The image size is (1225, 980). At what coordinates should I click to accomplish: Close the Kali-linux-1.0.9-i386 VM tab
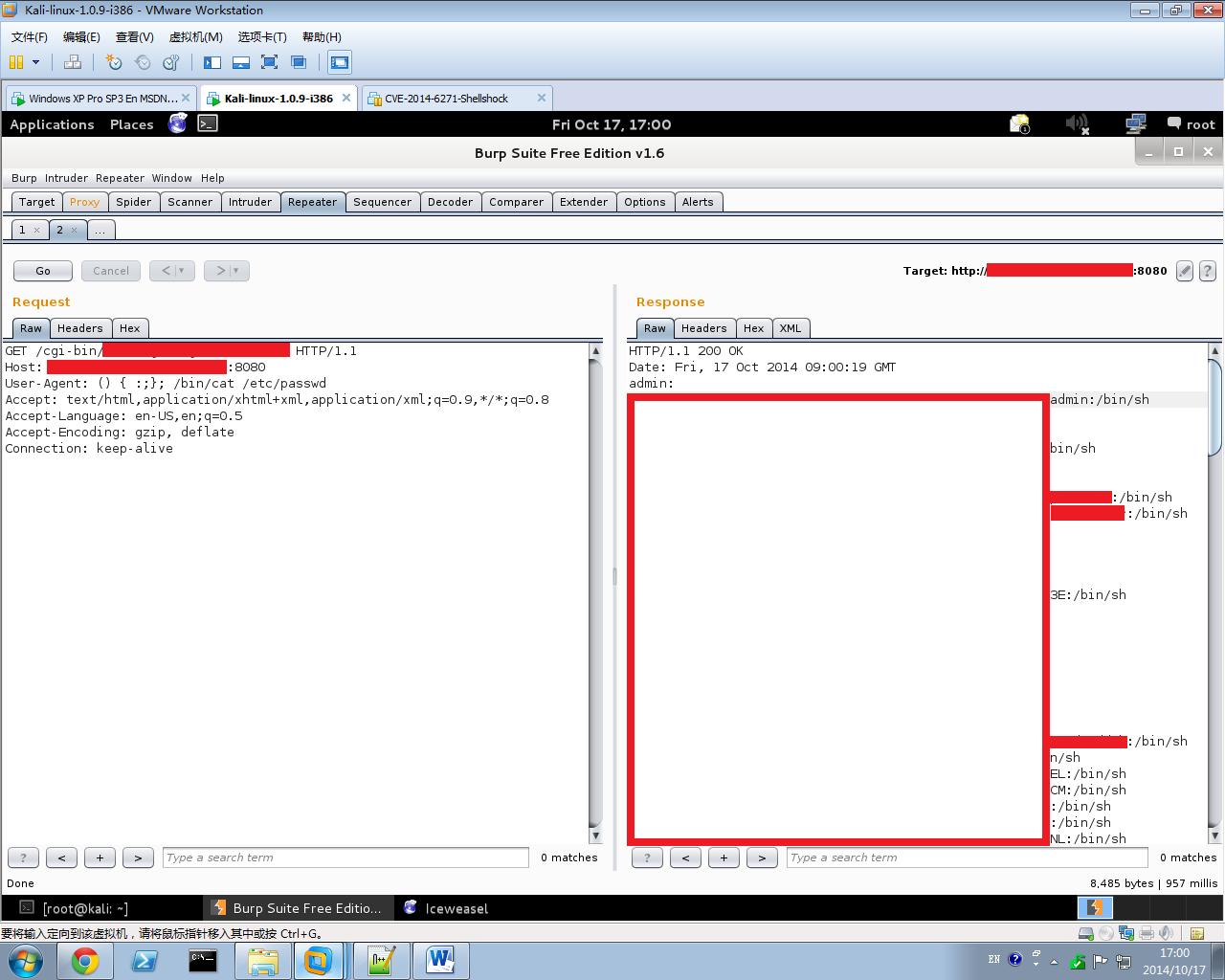coord(346,98)
